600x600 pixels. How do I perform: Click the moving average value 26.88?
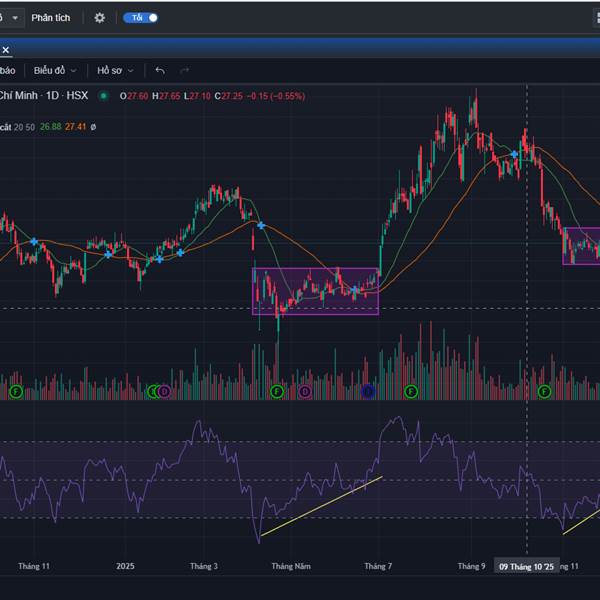(50, 127)
